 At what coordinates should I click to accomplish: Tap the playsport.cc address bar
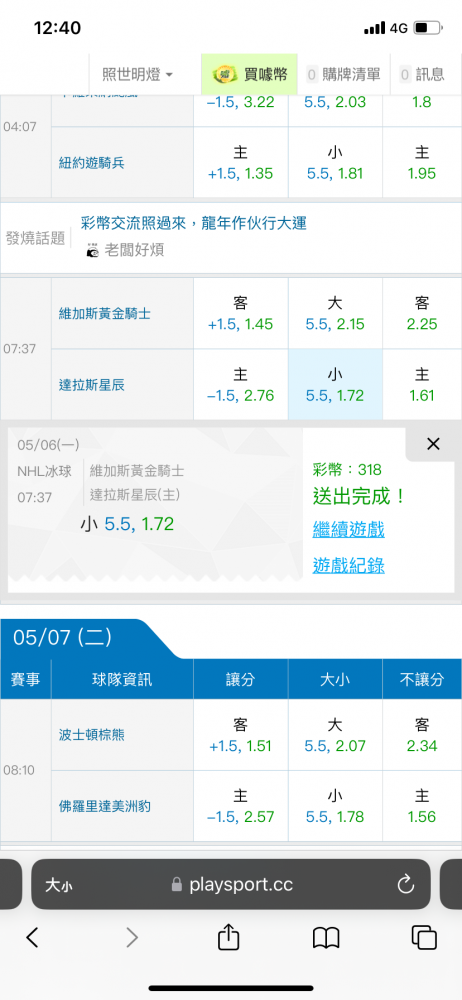click(232, 885)
